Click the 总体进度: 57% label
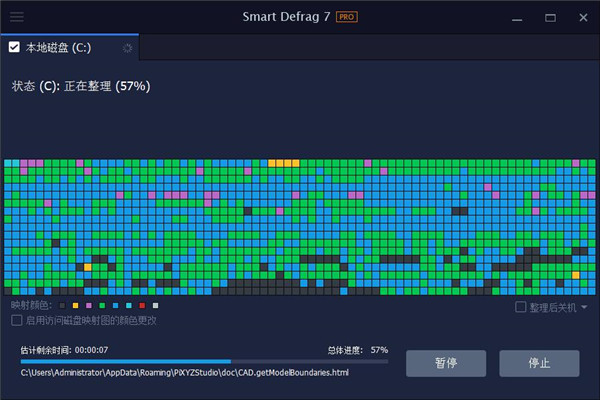This screenshot has height=400, width=600. click(358, 350)
